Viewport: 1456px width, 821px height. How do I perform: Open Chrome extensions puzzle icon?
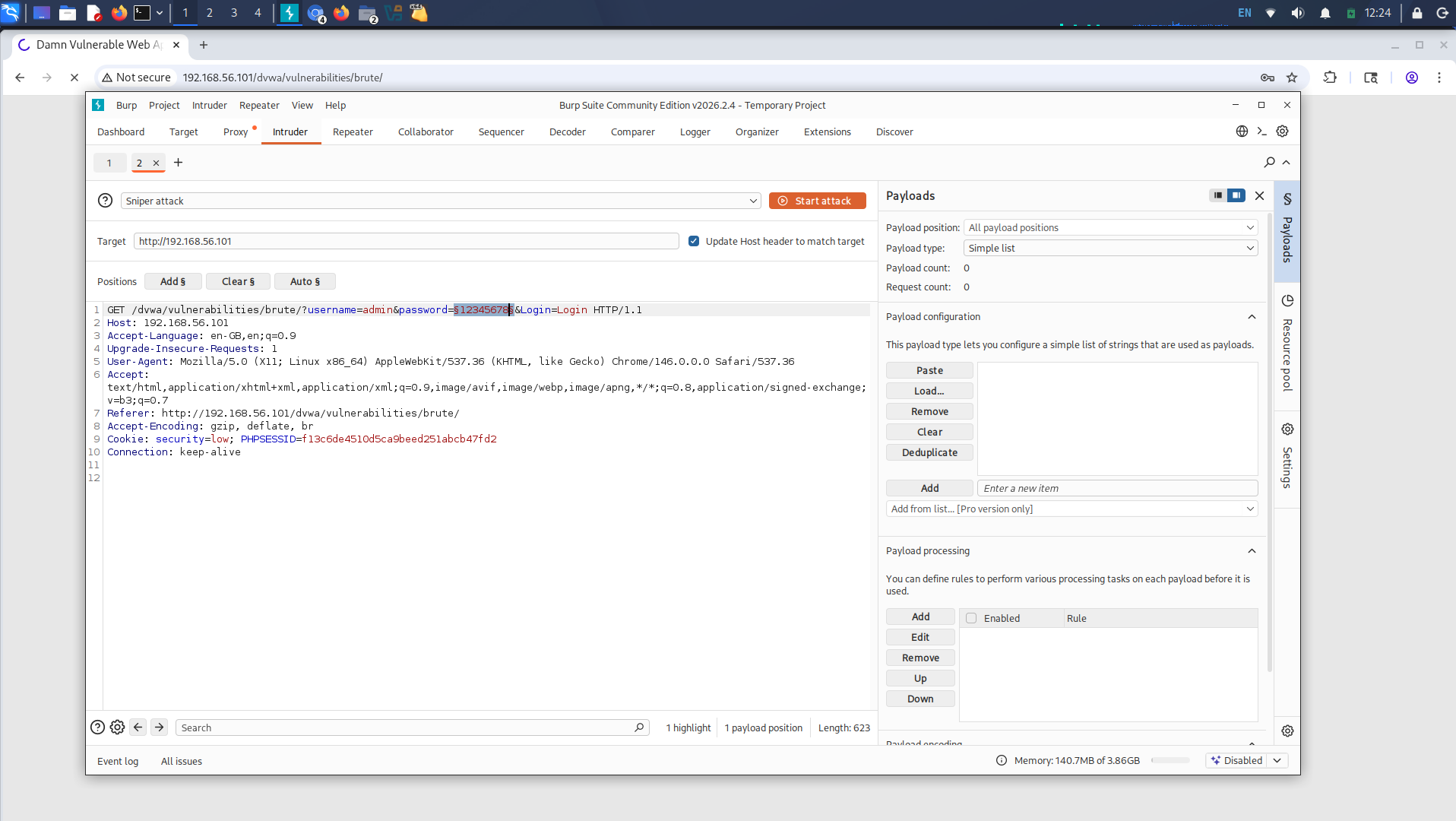coord(1330,78)
